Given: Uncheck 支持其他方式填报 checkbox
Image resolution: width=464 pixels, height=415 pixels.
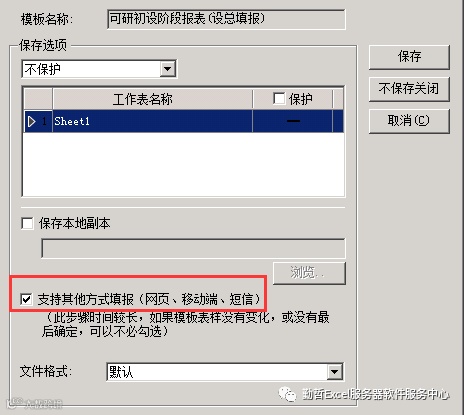Looking at the screenshot, I should [26, 299].
